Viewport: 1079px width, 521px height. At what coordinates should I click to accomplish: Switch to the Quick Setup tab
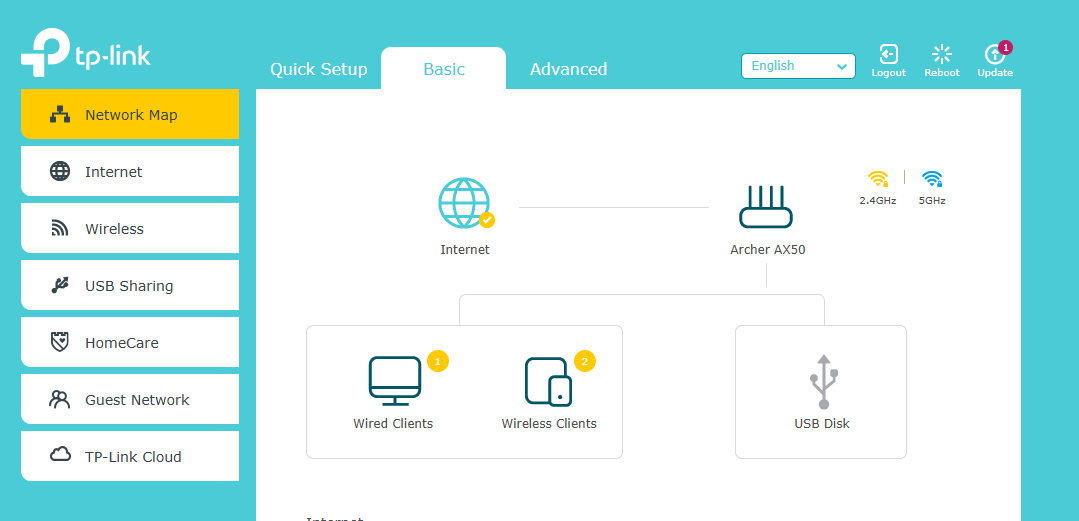[x=319, y=69]
